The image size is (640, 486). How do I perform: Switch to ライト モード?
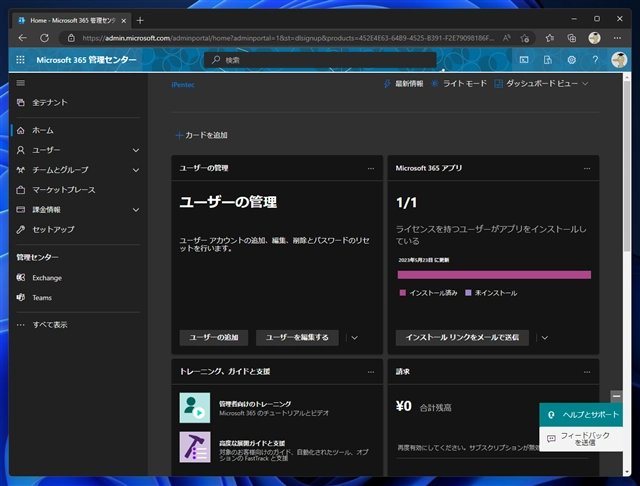(459, 84)
